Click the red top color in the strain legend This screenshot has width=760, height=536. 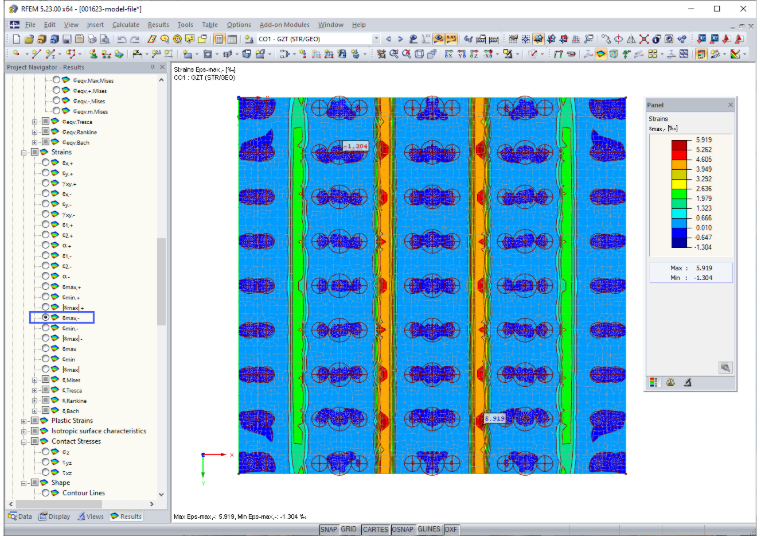coord(679,144)
